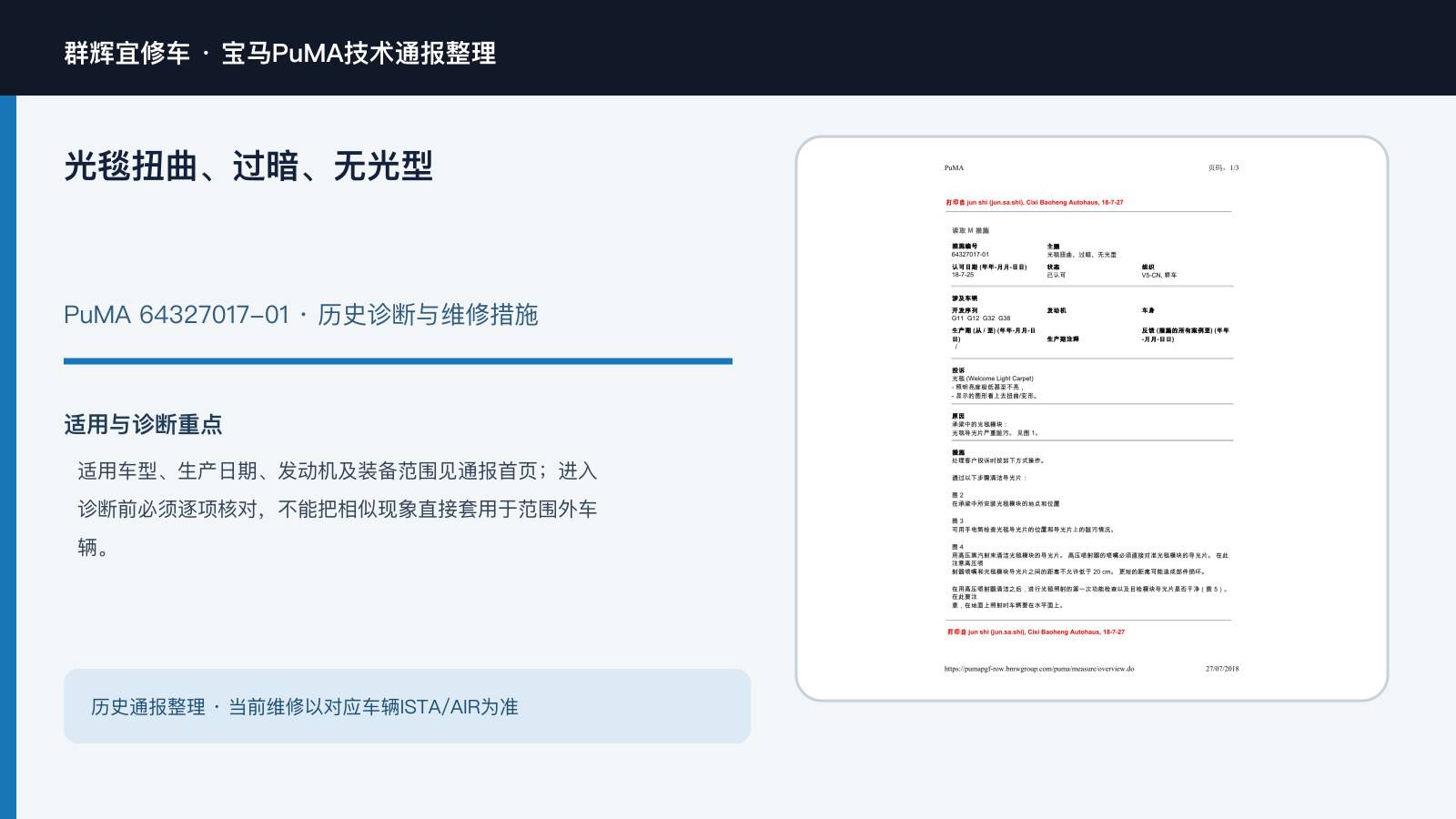This screenshot has width=1456, height=819.
Task: Click the blue divider line under the subtitle
Action: [398, 361]
